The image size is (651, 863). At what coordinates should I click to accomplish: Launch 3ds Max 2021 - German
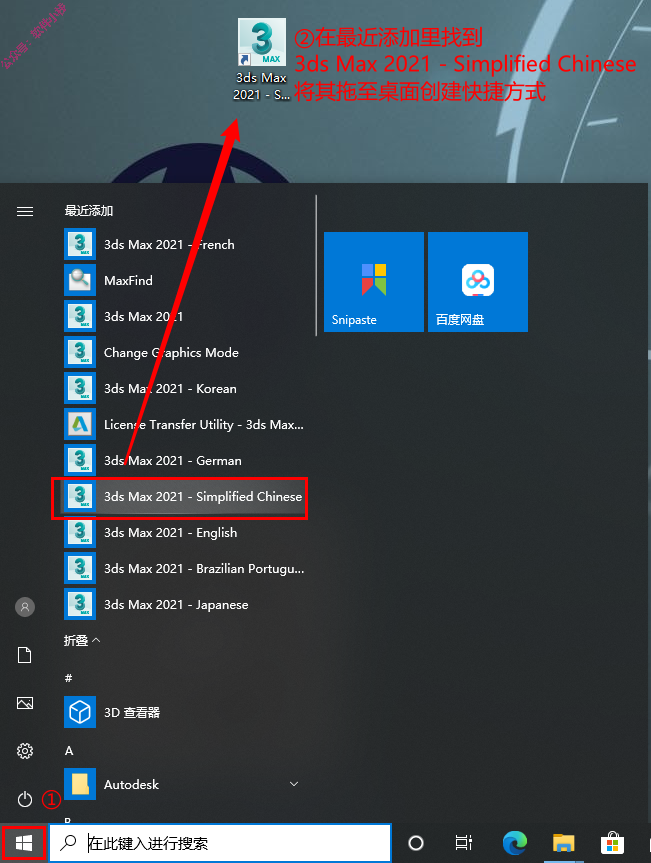(x=184, y=460)
